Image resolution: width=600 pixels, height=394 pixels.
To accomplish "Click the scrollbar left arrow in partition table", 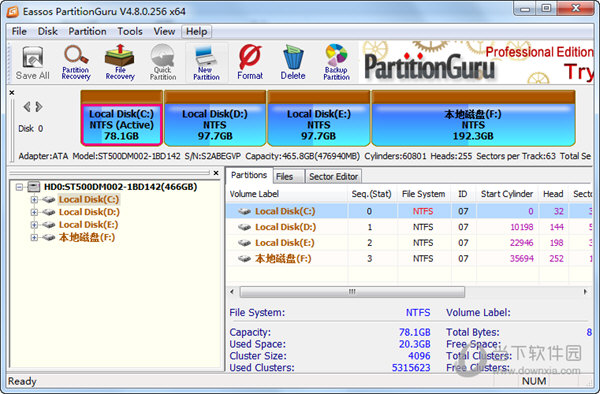I will tap(232, 292).
